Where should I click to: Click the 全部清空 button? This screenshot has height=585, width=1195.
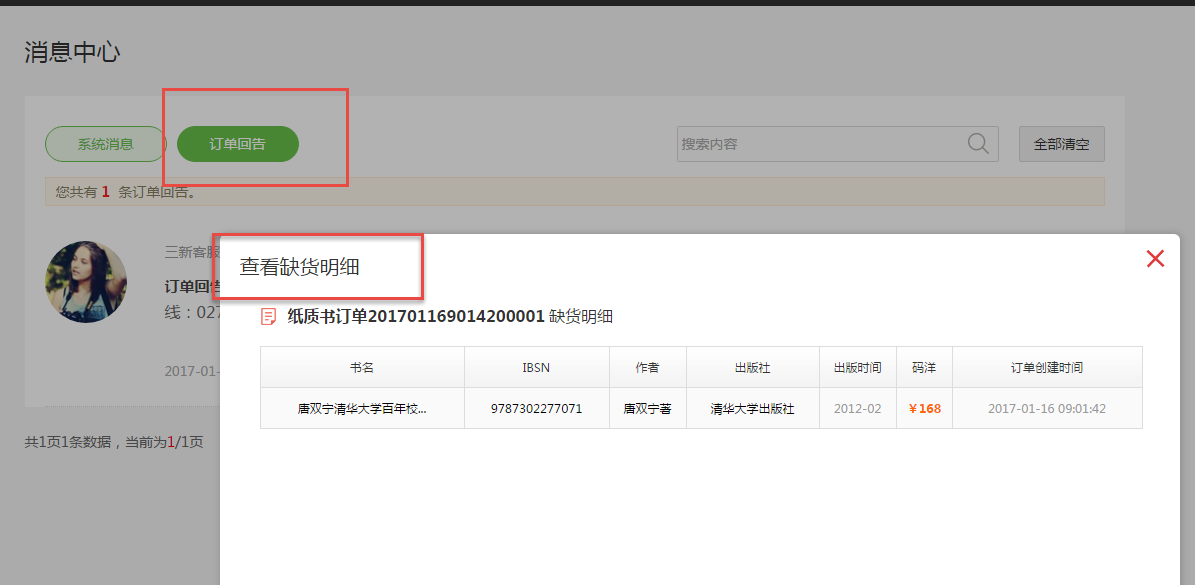pos(1062,144)
